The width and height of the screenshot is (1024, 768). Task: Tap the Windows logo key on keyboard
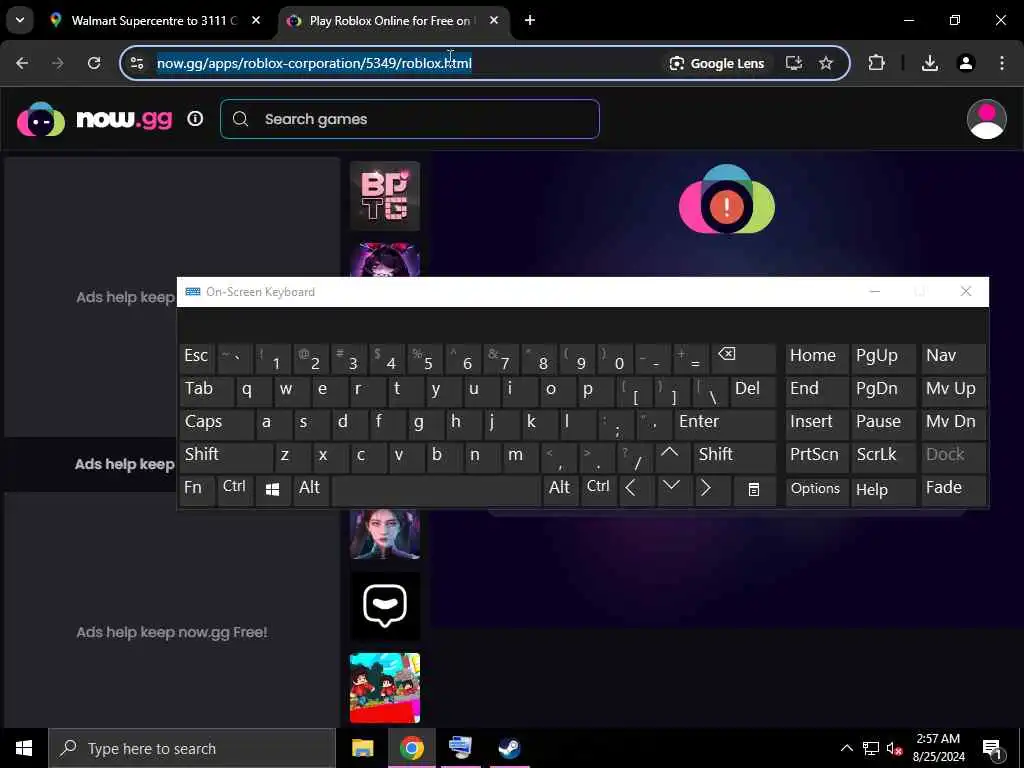(x=272, y=489)
